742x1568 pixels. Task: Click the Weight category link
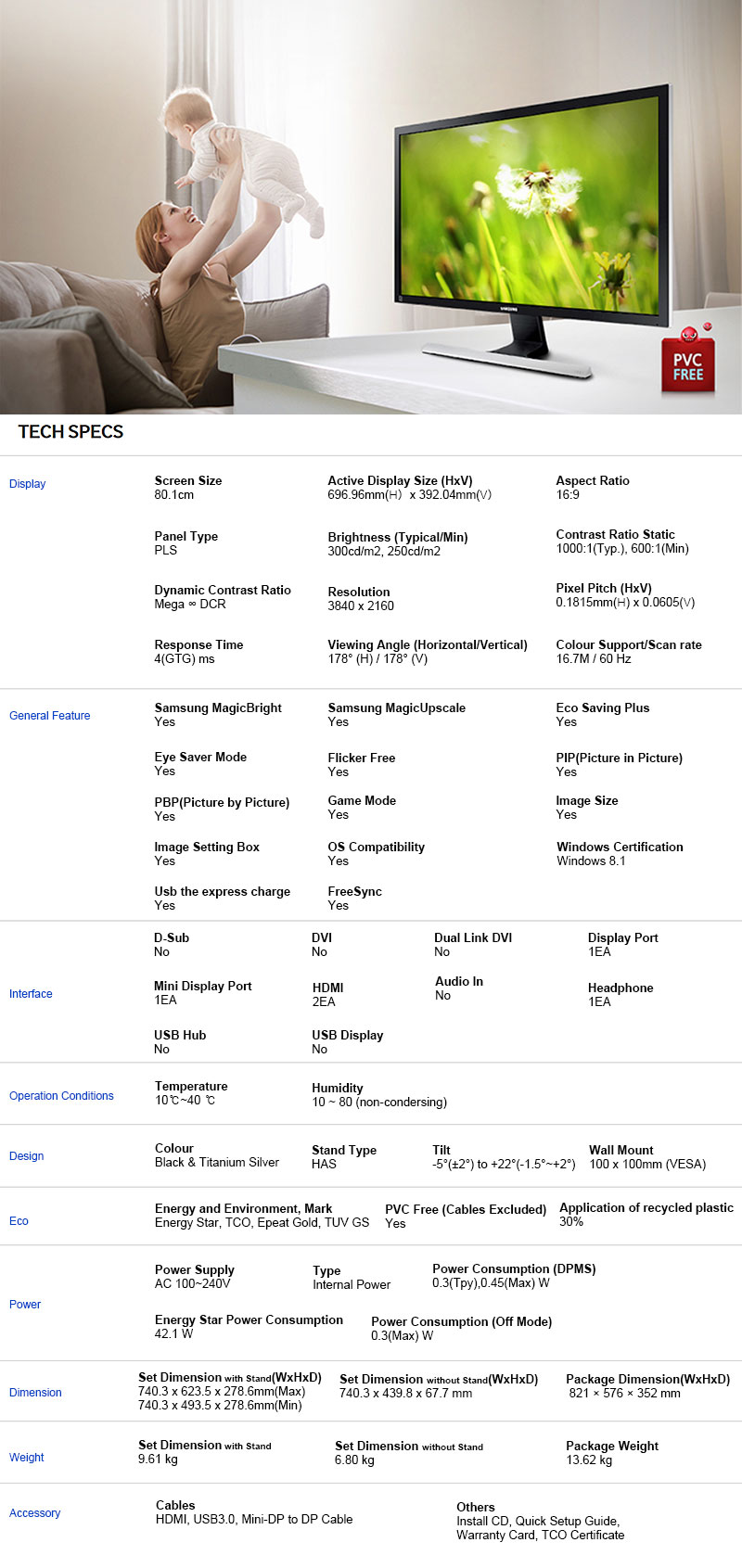26,1457
